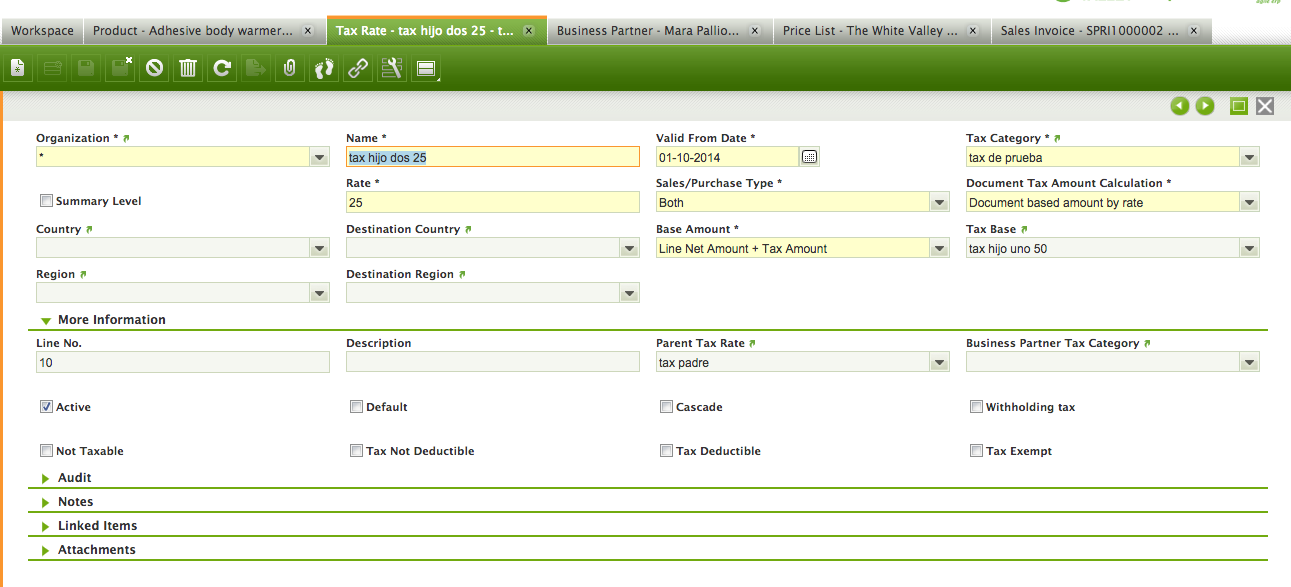Uncheck the Active checkbox
The height and width of the screenshot is (587, 1291).
pyautogui.click(x=46, y=407)
